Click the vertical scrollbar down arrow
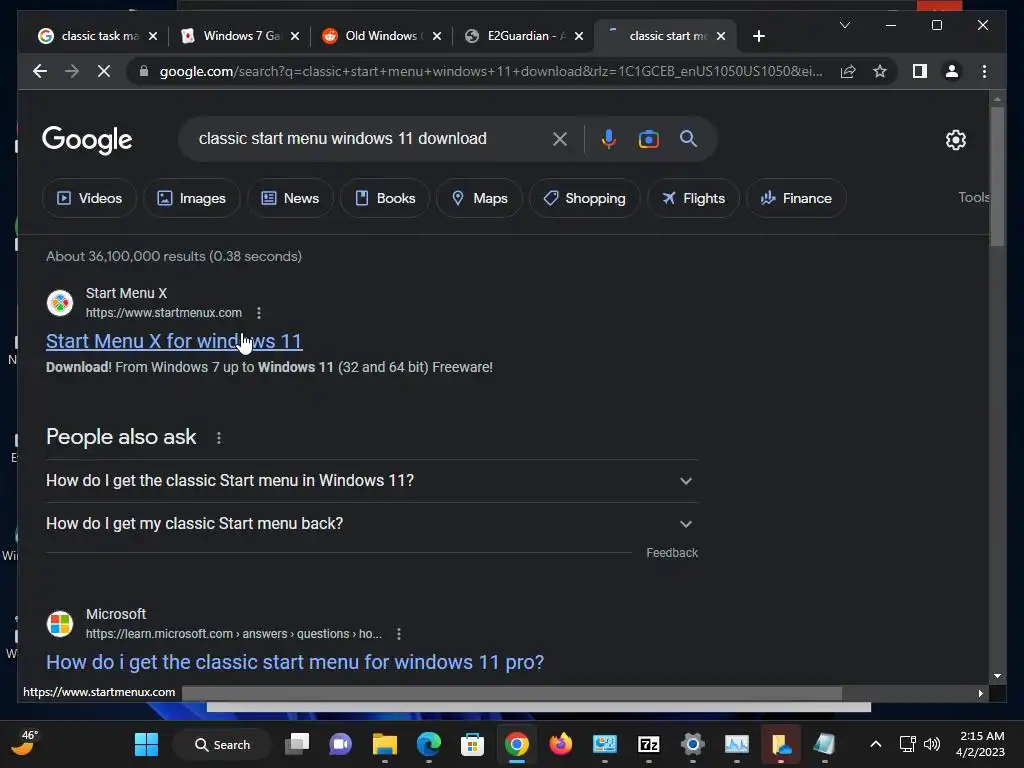Screen dimensions: 1024x768 pyautogui.click(x=997, y=676)
